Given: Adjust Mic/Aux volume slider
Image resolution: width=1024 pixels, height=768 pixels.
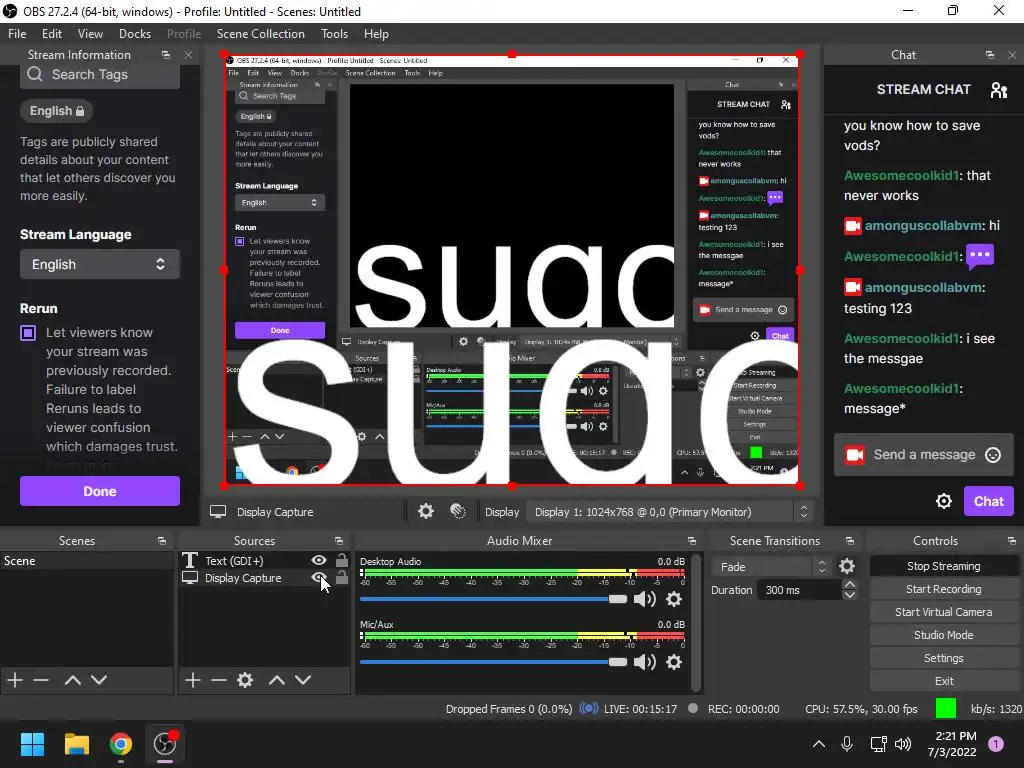Looking at the screenshot, I should click(x=493, y=662).
